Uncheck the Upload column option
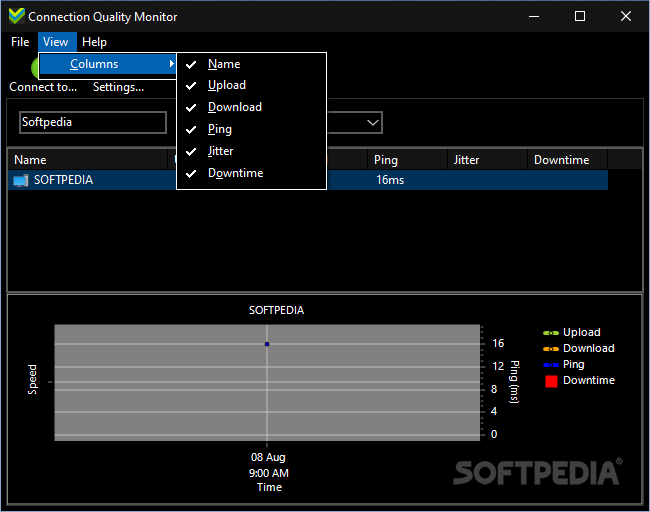Viewport: 650px width, 512px height. click(252, 85)
